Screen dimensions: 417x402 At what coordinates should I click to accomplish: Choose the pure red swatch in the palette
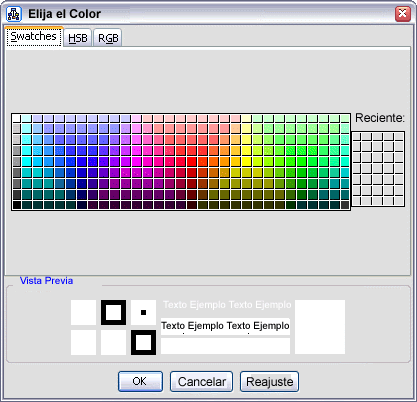[192, 161]
